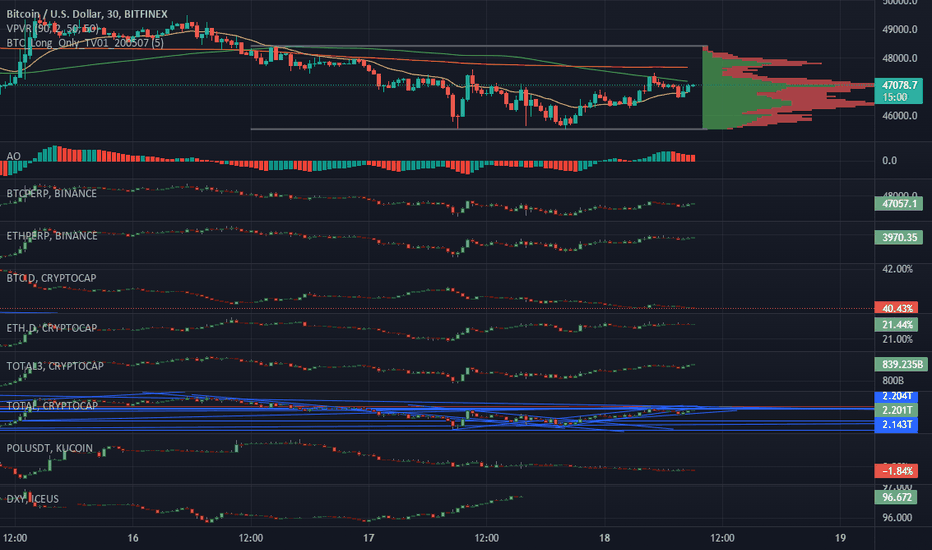
Task: Click the 800B axis label
Action: tap(893, 381)
